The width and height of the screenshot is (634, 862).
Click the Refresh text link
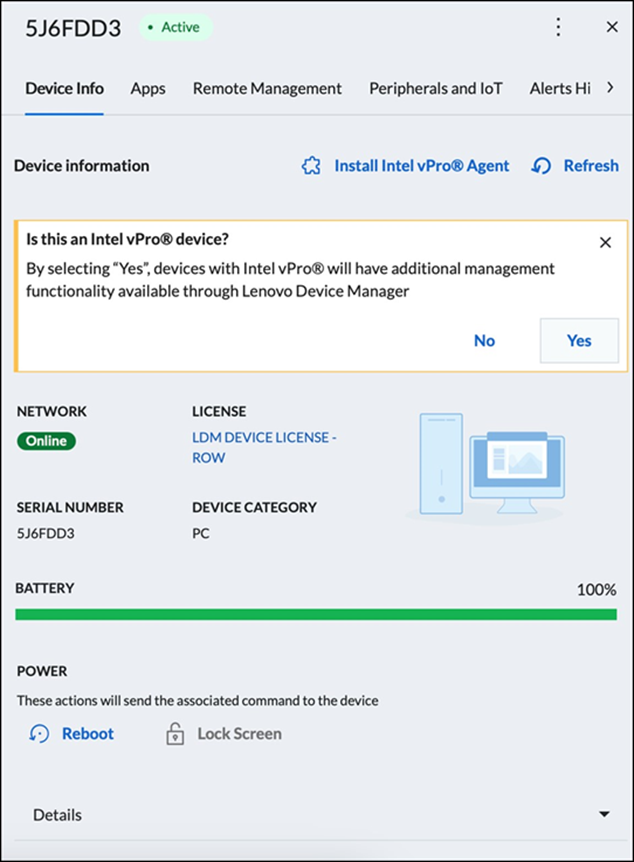pyautogui.click(x=591, y=165)
